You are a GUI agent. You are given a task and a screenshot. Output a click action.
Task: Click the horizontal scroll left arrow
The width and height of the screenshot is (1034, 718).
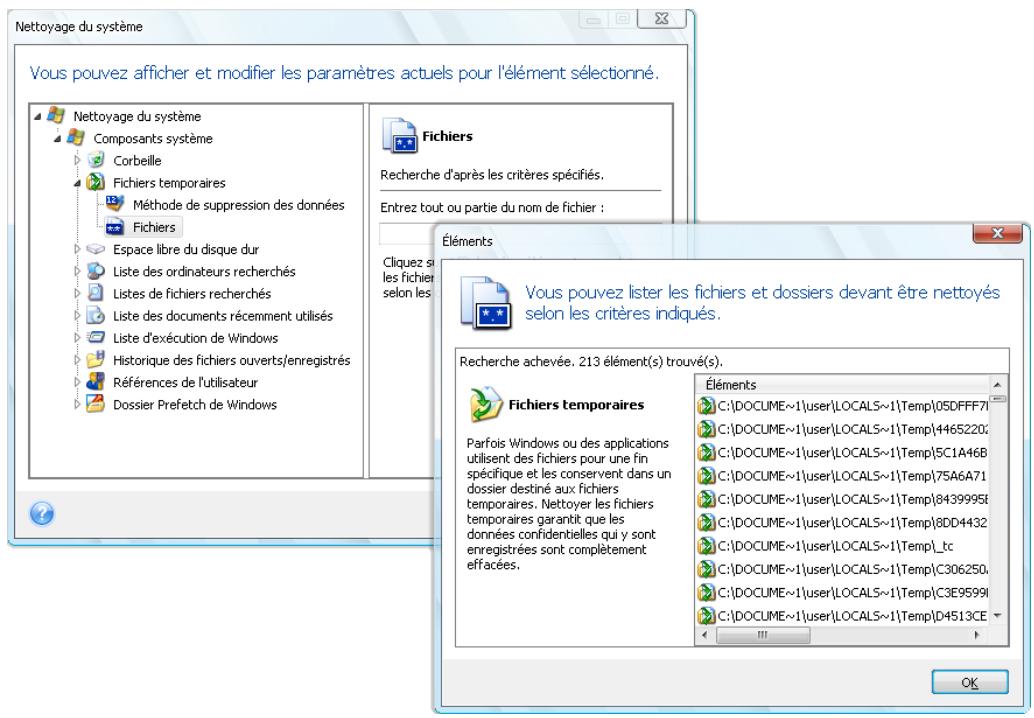pos(704,635)
